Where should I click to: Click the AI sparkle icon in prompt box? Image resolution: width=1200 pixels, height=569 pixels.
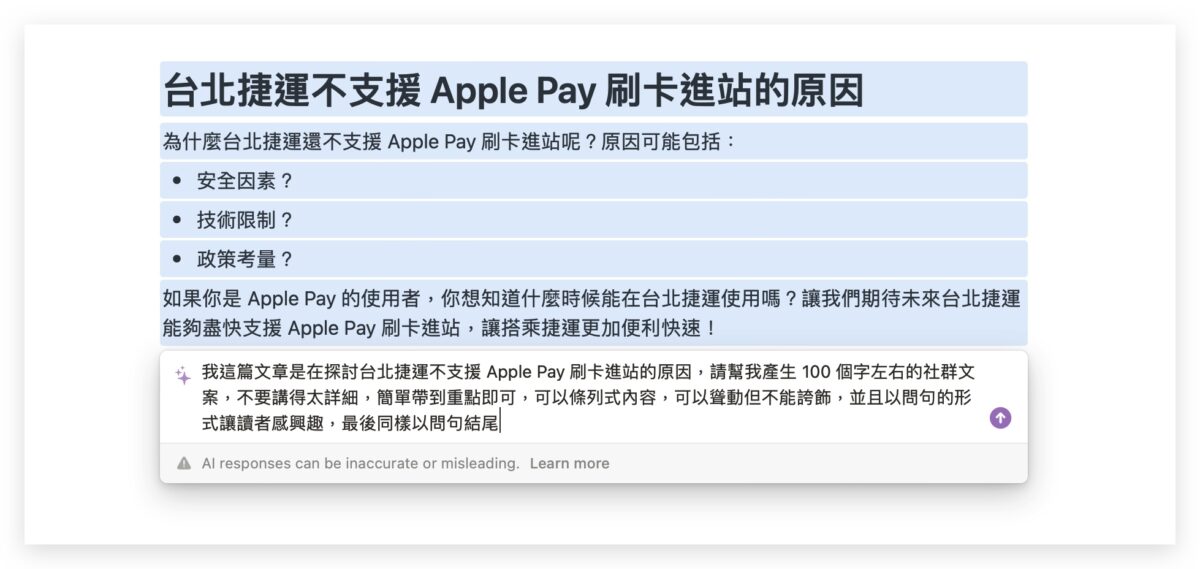click(183, 375)
